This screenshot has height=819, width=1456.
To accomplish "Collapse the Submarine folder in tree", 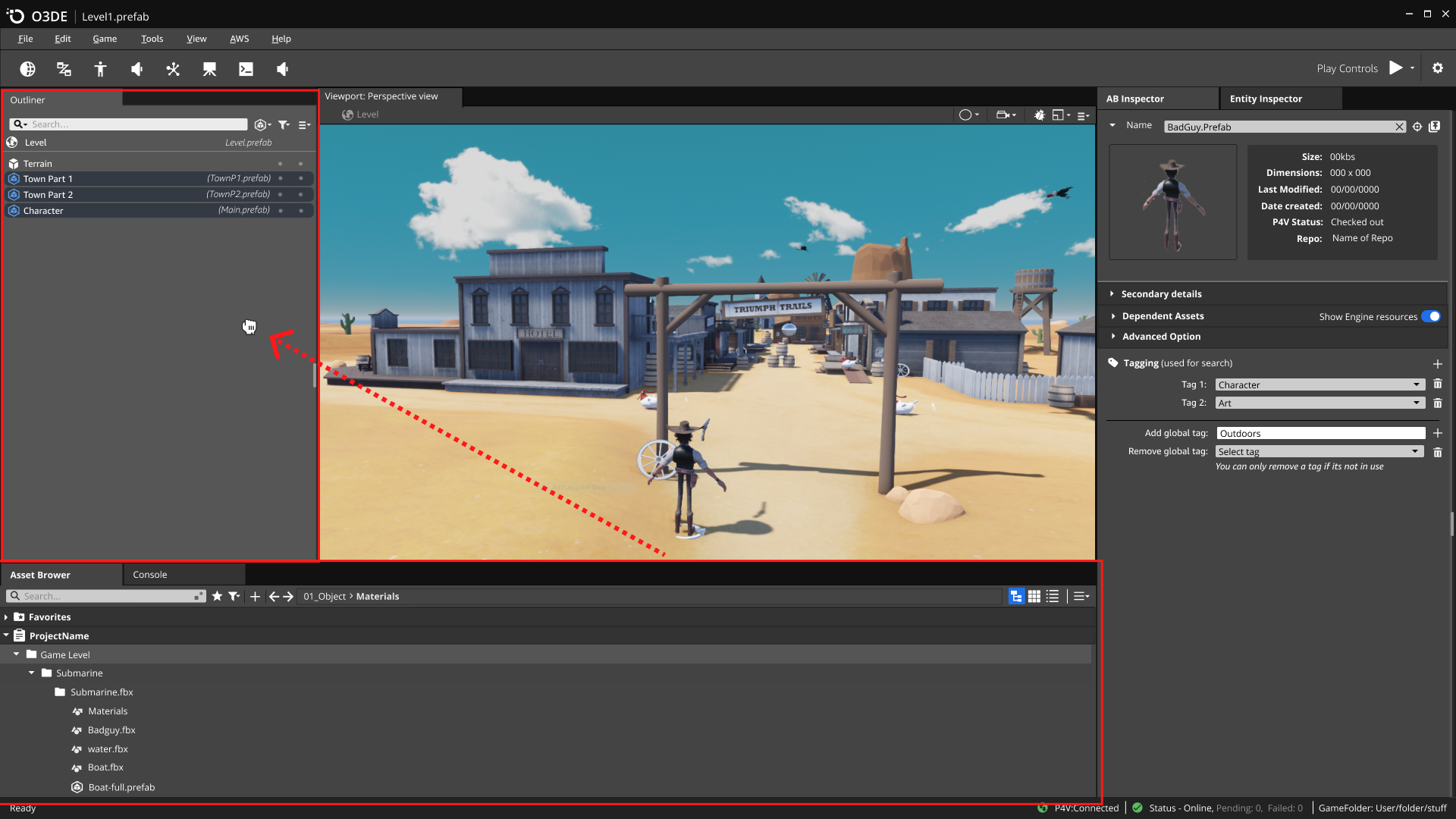I will [x=32, y=673].
